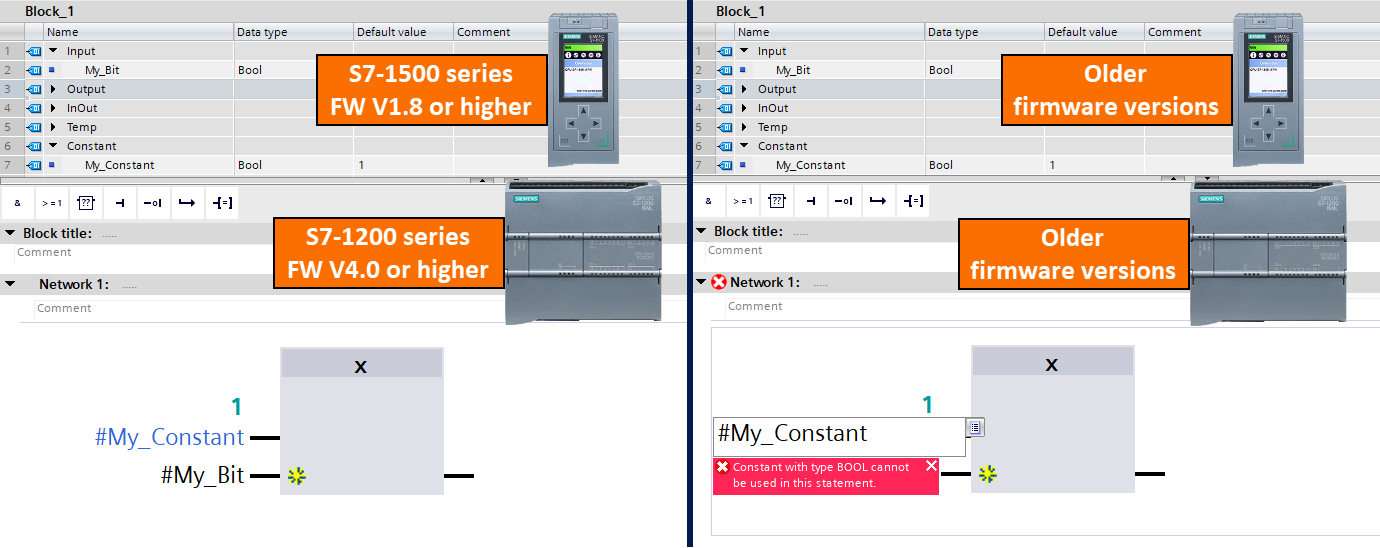Click the Data type column header in left pane
Viewport: 1380px width, 548px height.
(293, 32)
